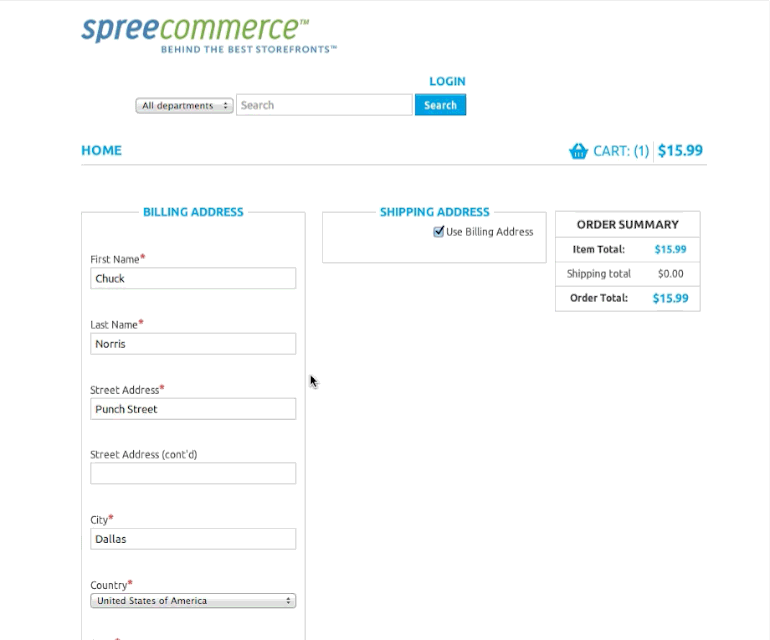Click the City field containing Dallas
The height and width of the screenshot is (640, 770).
tap(193, 539)
